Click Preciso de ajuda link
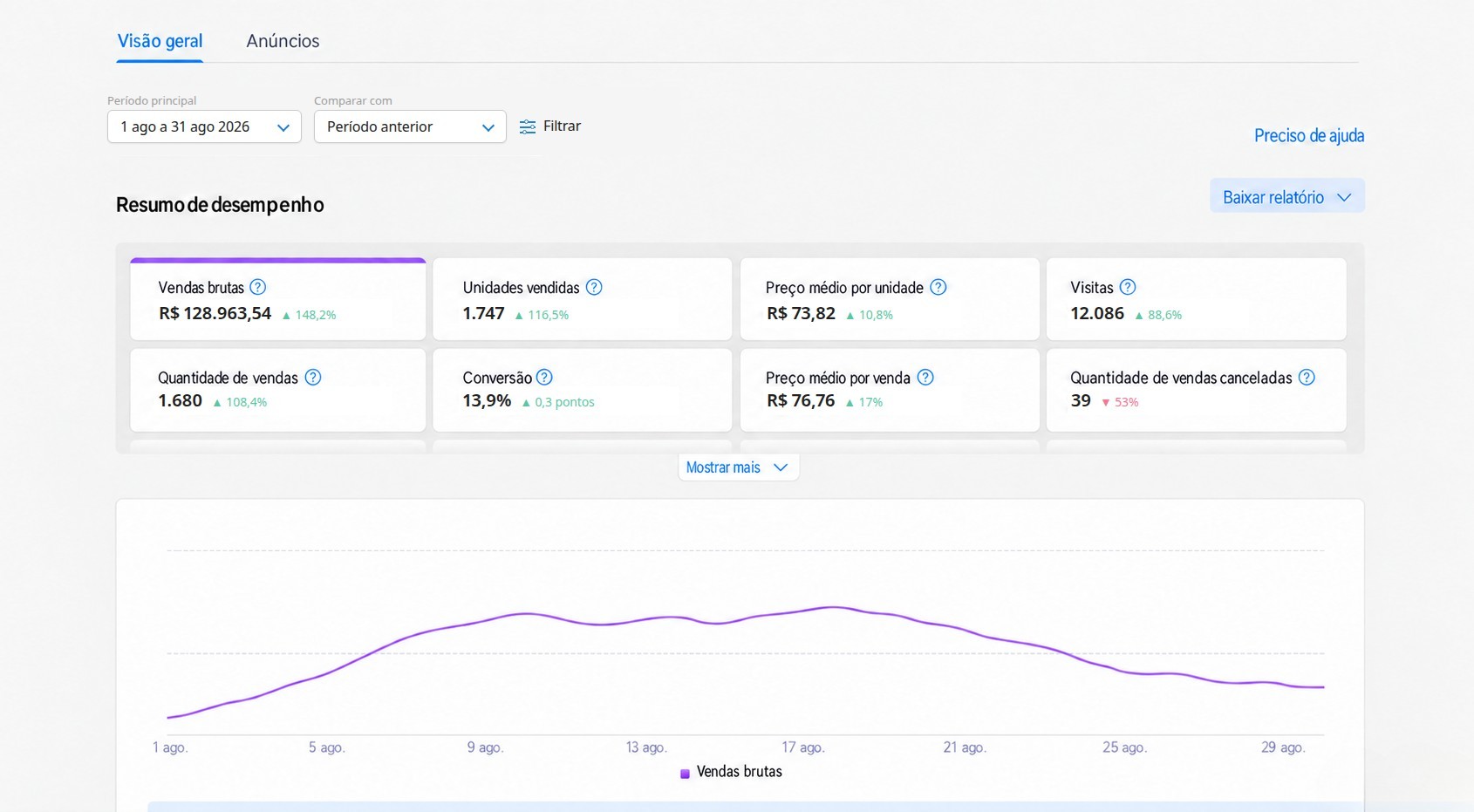Viewport: 1474px width, 812px height. [x=1309, y=135]
